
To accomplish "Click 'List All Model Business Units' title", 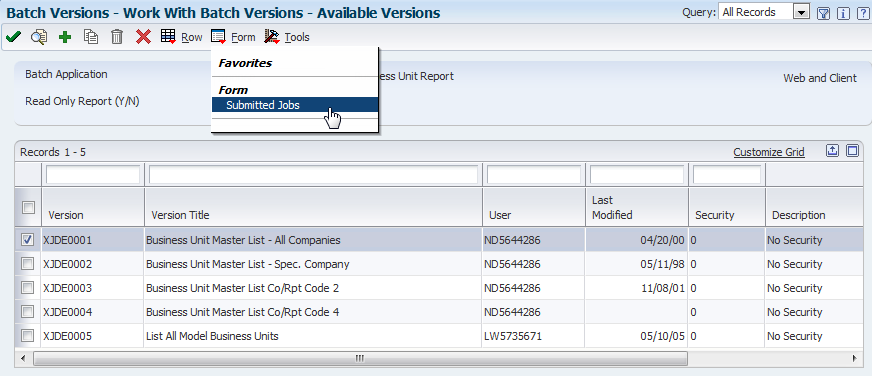I will pos(212,336).
